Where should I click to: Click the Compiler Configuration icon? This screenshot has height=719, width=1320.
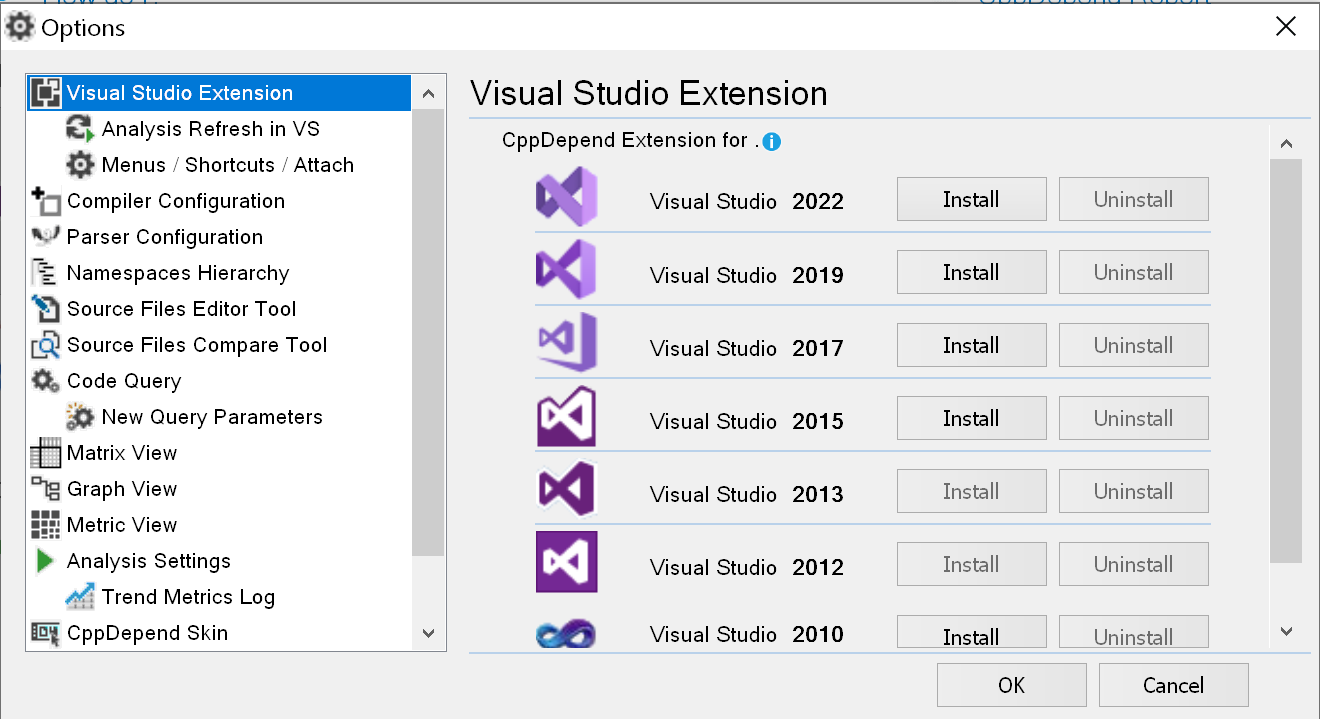point(46,201)
